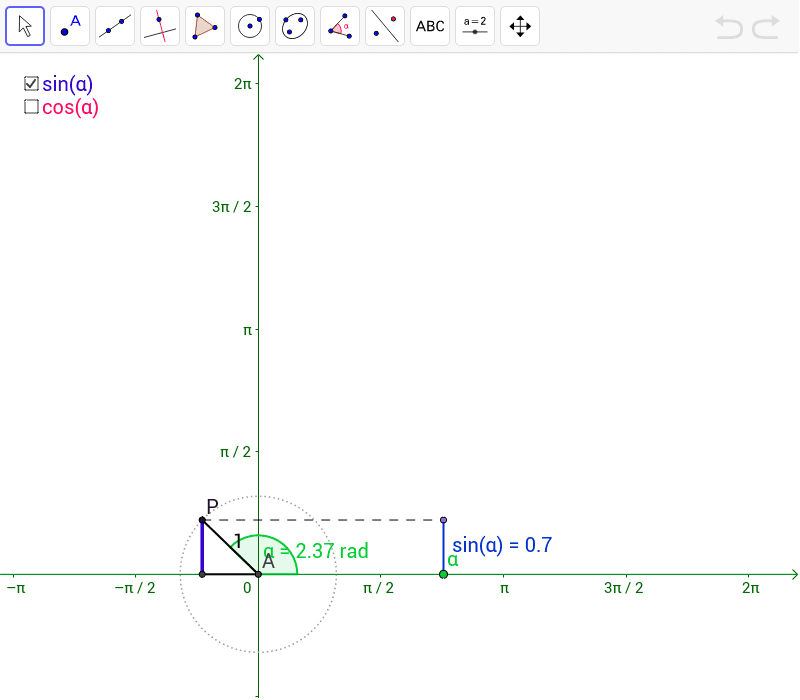The height and width of the screenshot is (700, 800).
Task: Select the Angle tool
Action: 340,26
